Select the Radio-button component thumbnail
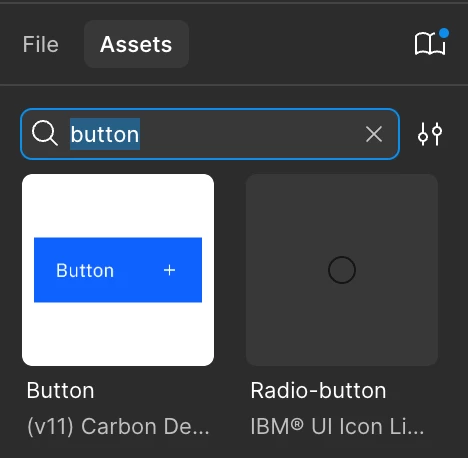The image size is (468, 458). pyautogui.click(x=342, y=270)
